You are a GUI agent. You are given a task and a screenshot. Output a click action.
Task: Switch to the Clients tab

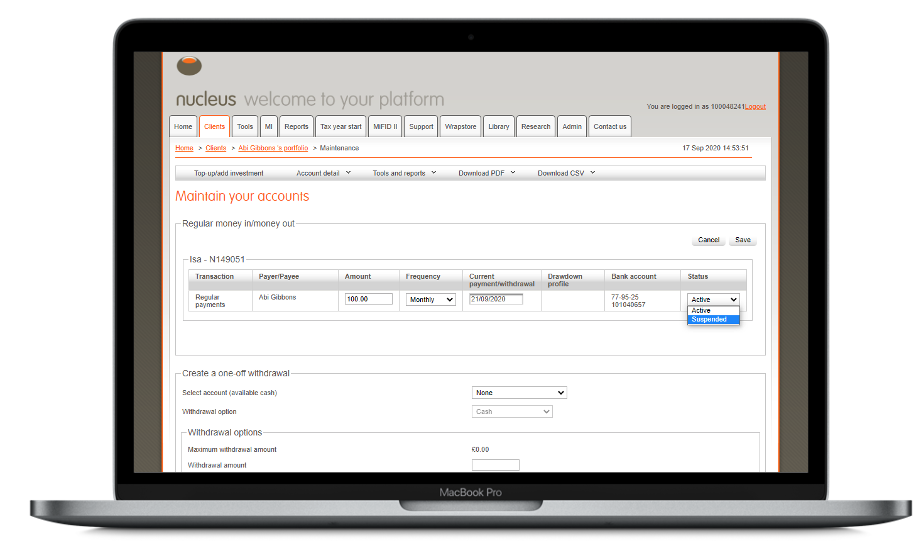coord(215,126)
